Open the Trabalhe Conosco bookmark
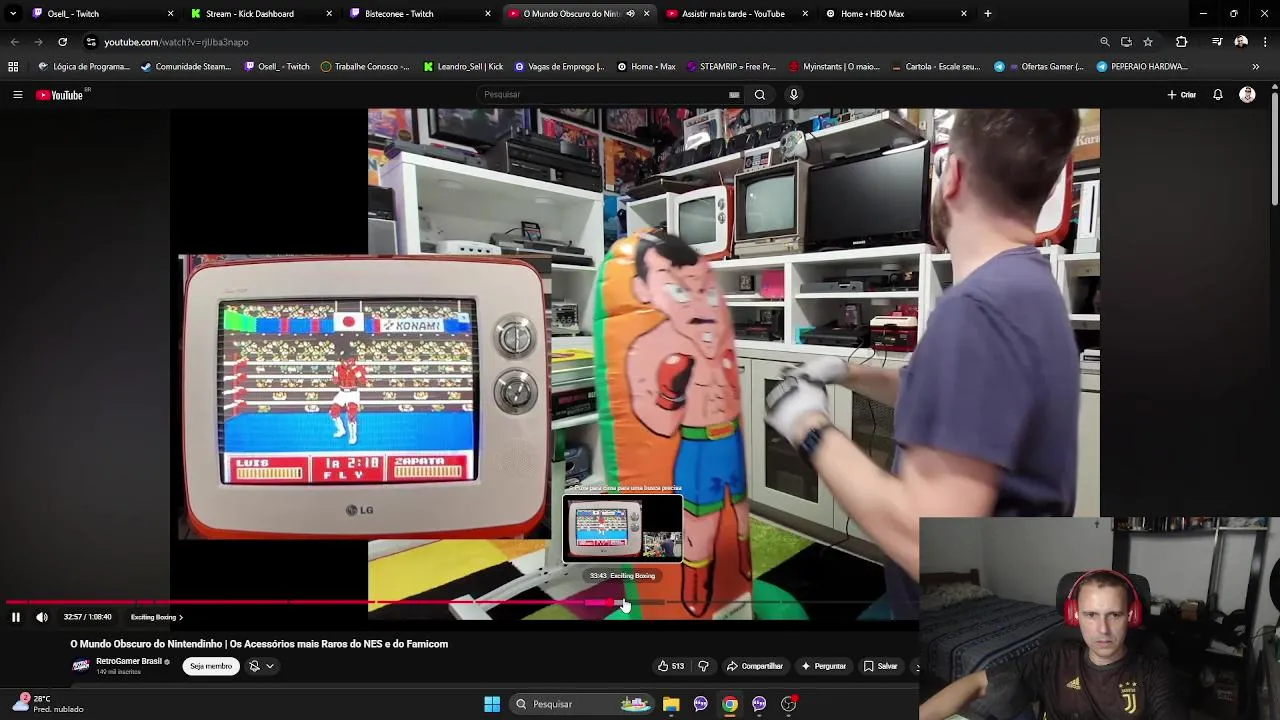 365,66
